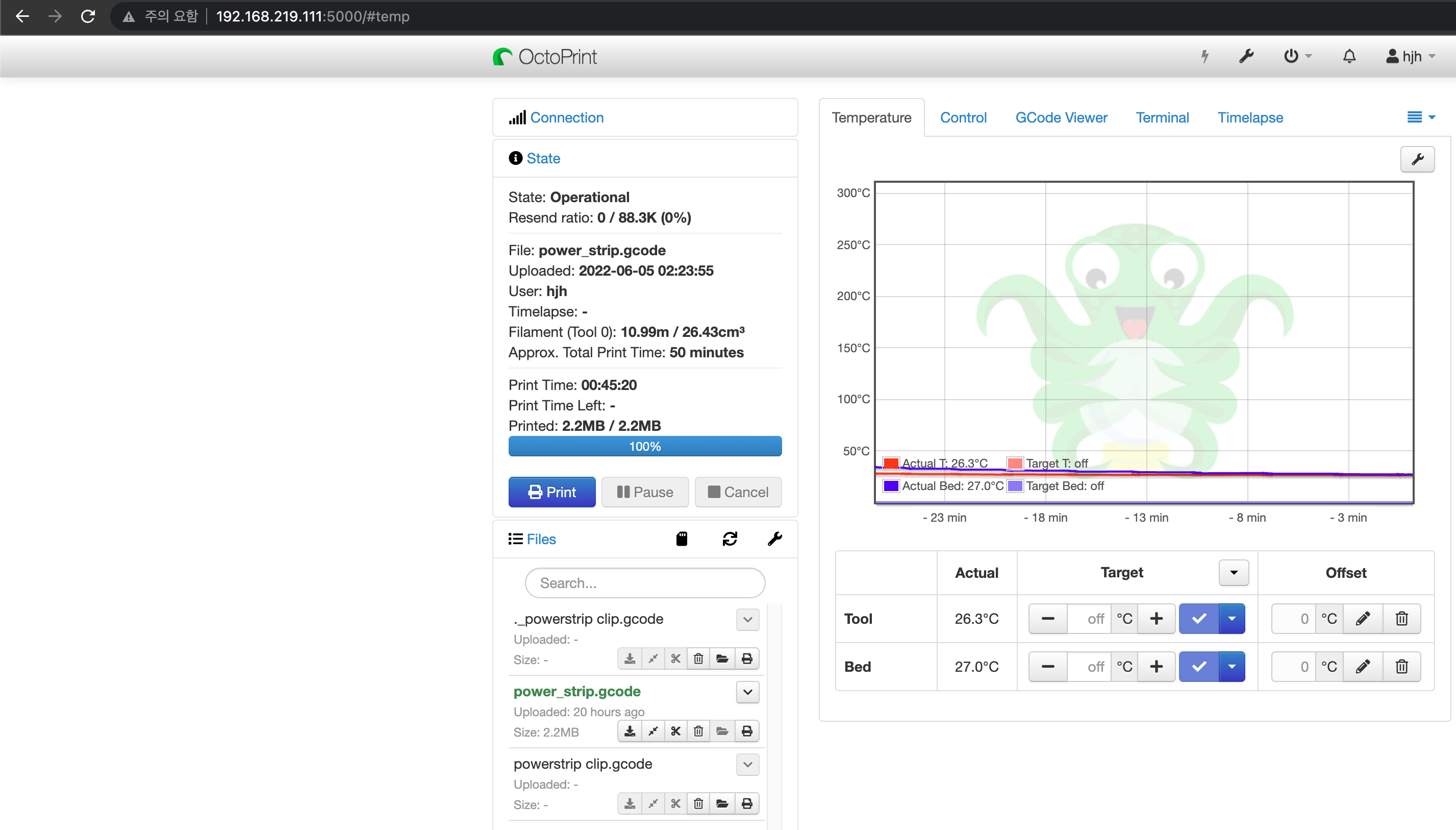Viewport: 1456px width, 830px height.
Task: Confirm Bed target temperature with checkmark
Action: click(1198, 666)
